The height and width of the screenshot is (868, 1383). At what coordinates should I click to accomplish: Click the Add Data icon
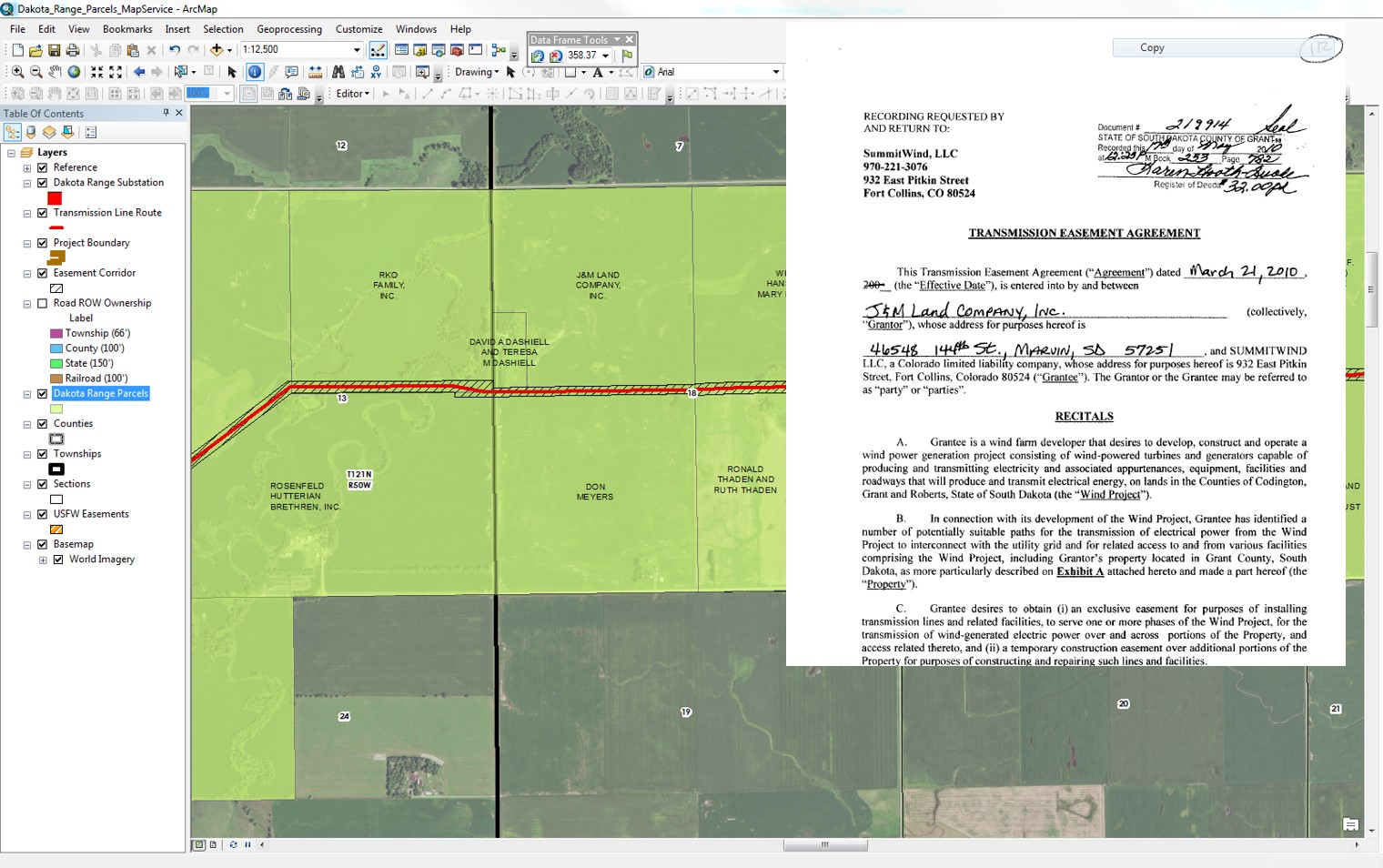coord(217,50)
